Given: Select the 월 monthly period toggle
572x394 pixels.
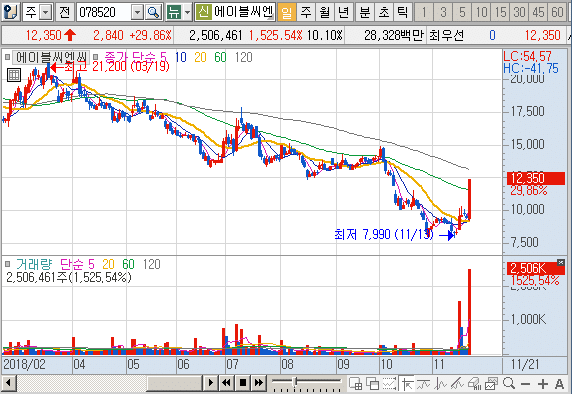Looking at the screenshot, I should 324,13.
